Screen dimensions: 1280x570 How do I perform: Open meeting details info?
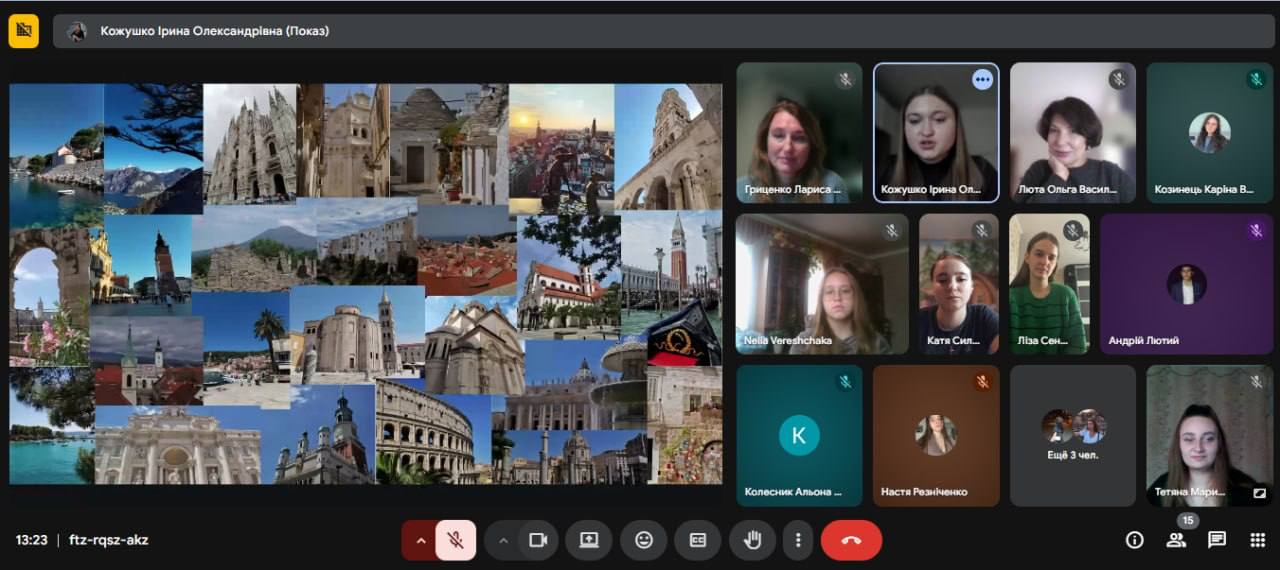tap(1134, 540)
